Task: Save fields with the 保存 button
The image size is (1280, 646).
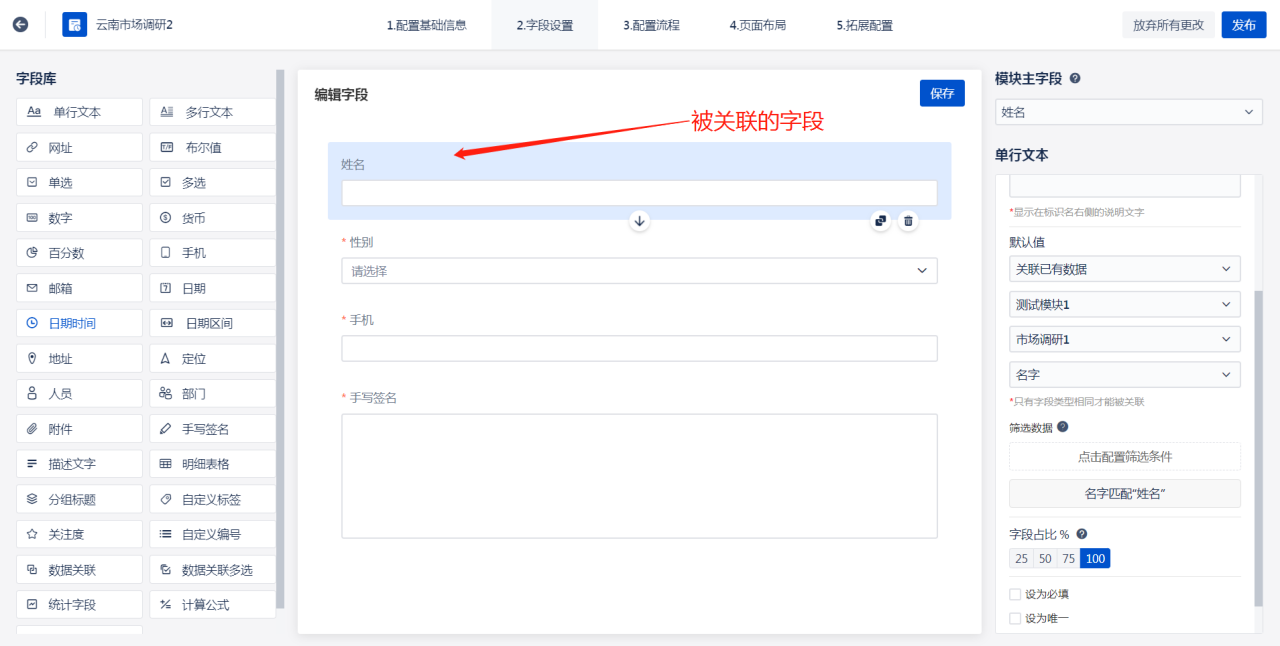Action: [x=942, y=93]
